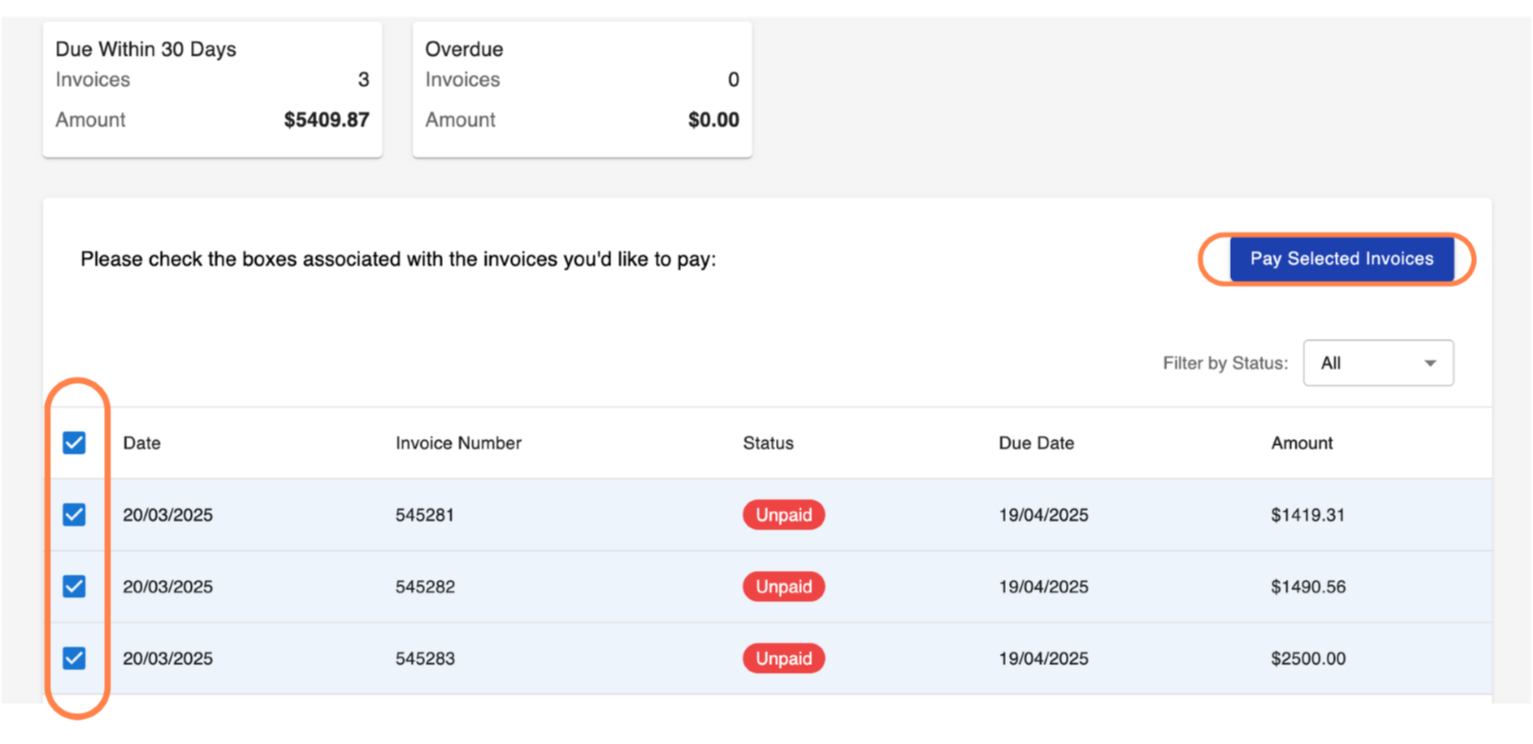Uncheck the select-all checkbox in table header
The image size is (1533, 744).
(x=74, y=443)
